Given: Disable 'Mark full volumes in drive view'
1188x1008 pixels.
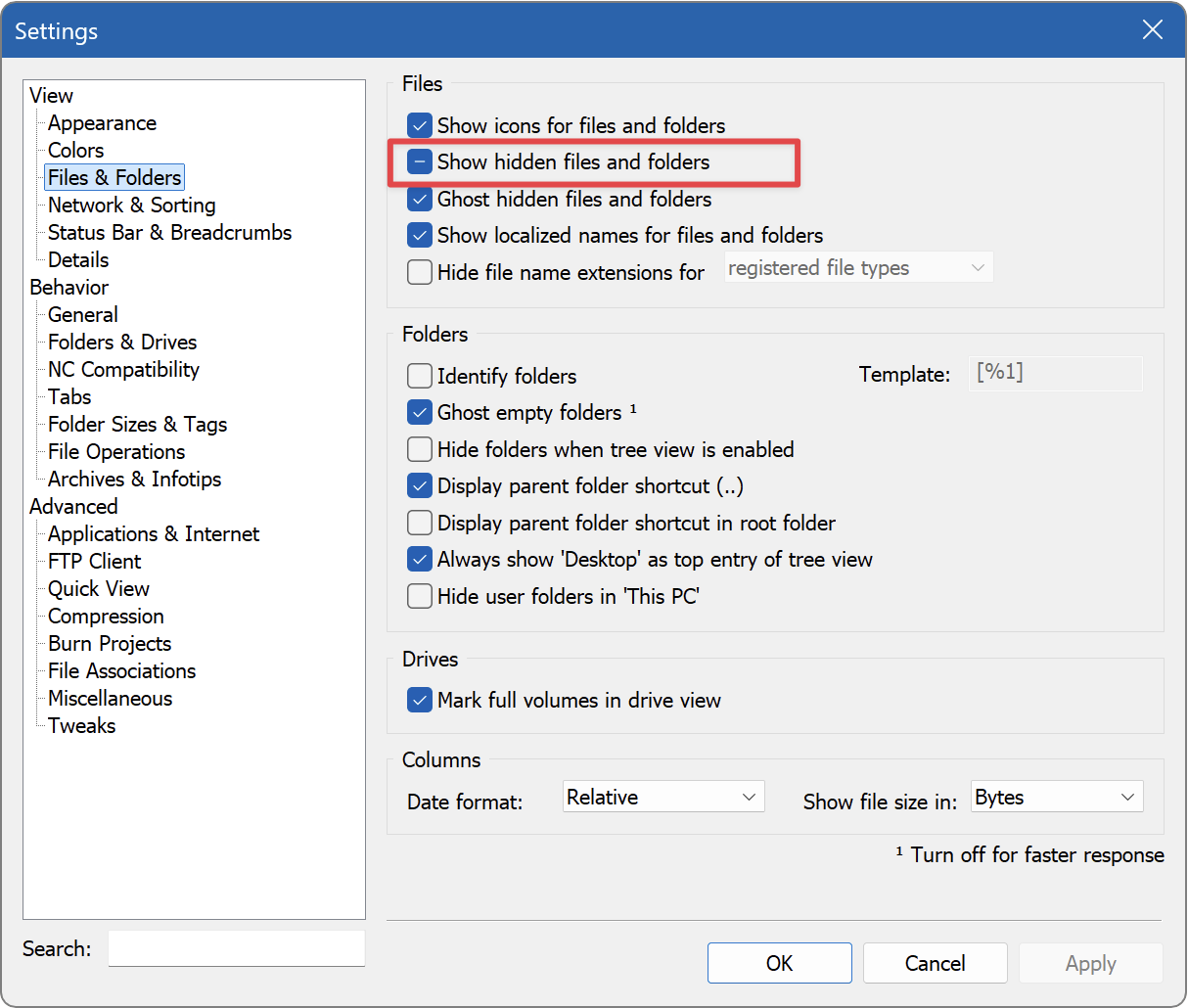Looking at the screenshot, I should (420, 700).
